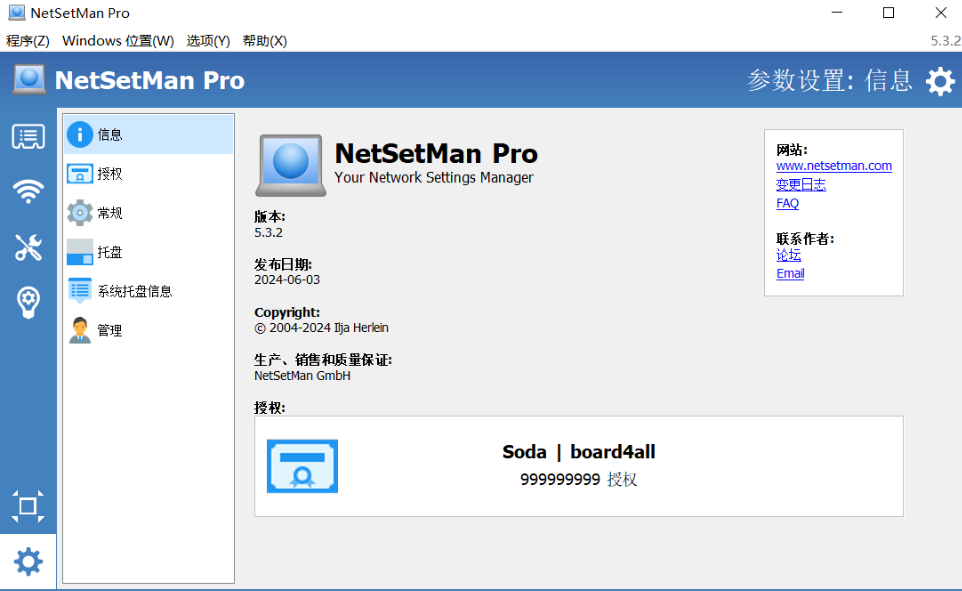The height and width of the screenshot is (591, 962).
Task: Select the 管理 settings page
Action: coord(148,330)
